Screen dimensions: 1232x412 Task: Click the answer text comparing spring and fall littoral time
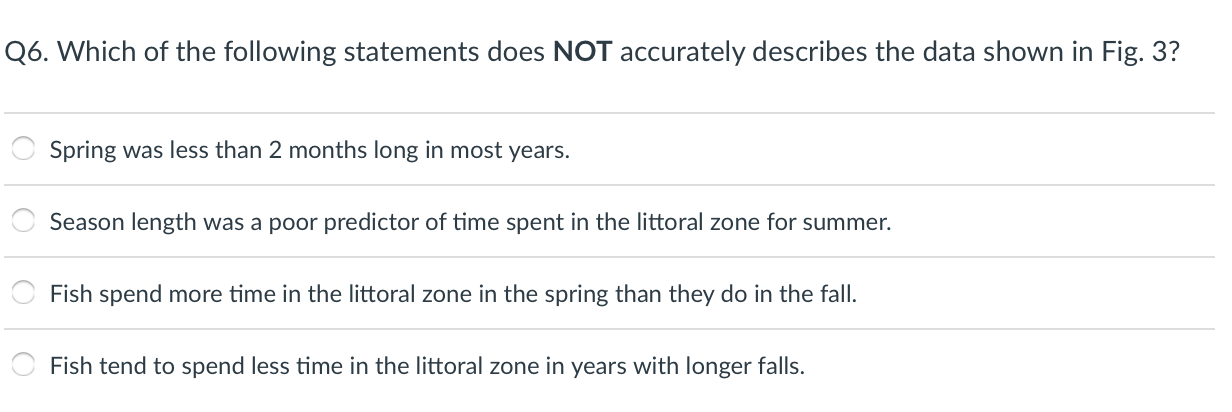tap(453, 295)
